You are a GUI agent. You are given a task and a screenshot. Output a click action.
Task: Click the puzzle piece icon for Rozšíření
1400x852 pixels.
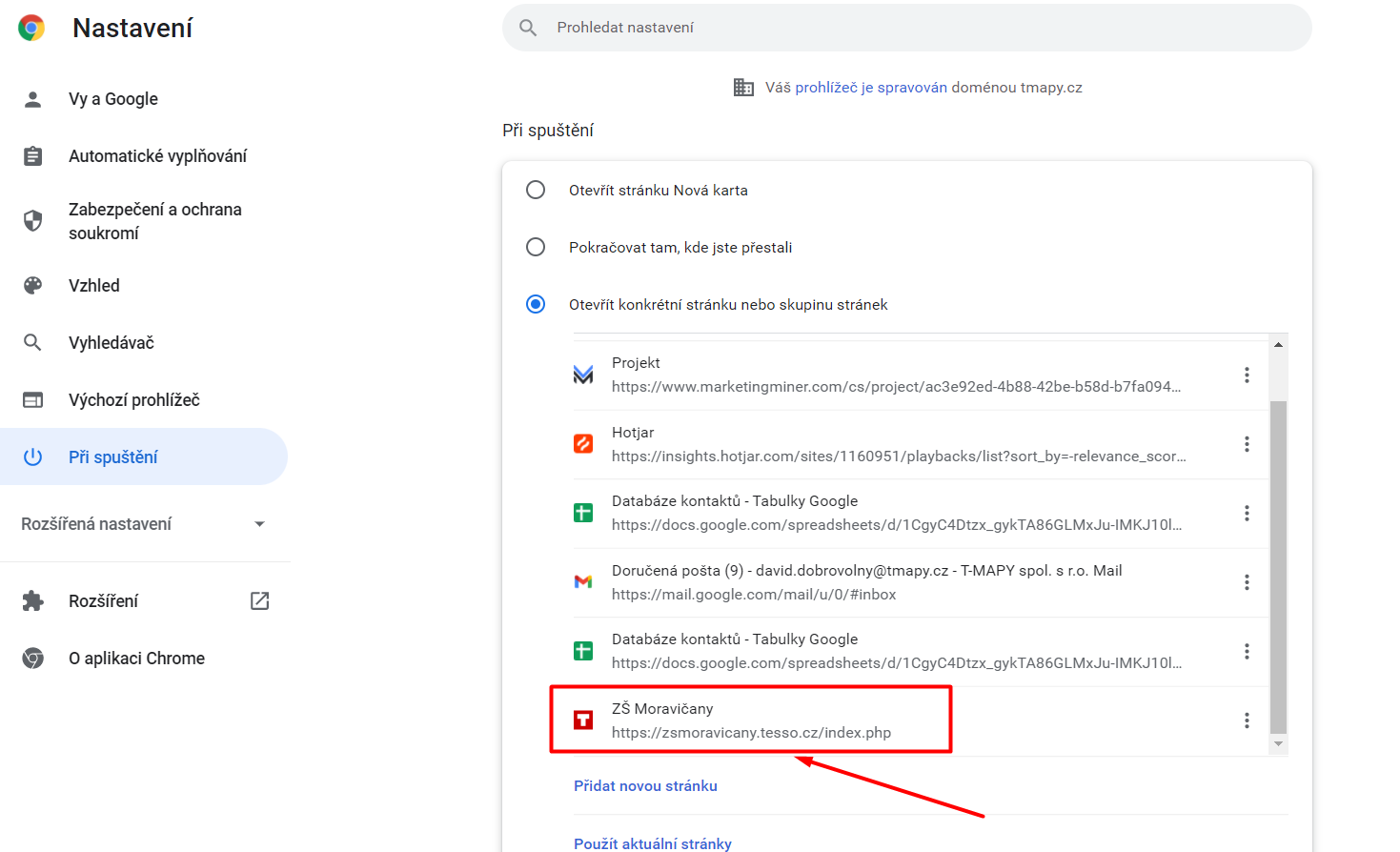coord(32,601)
